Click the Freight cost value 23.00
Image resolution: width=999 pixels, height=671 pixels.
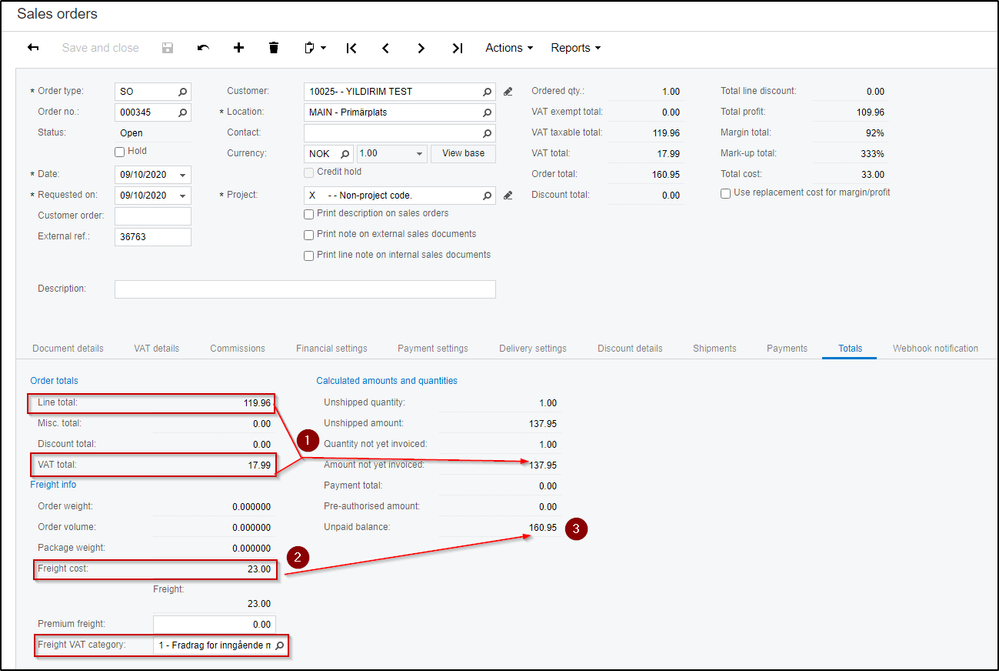click(259, 570)
